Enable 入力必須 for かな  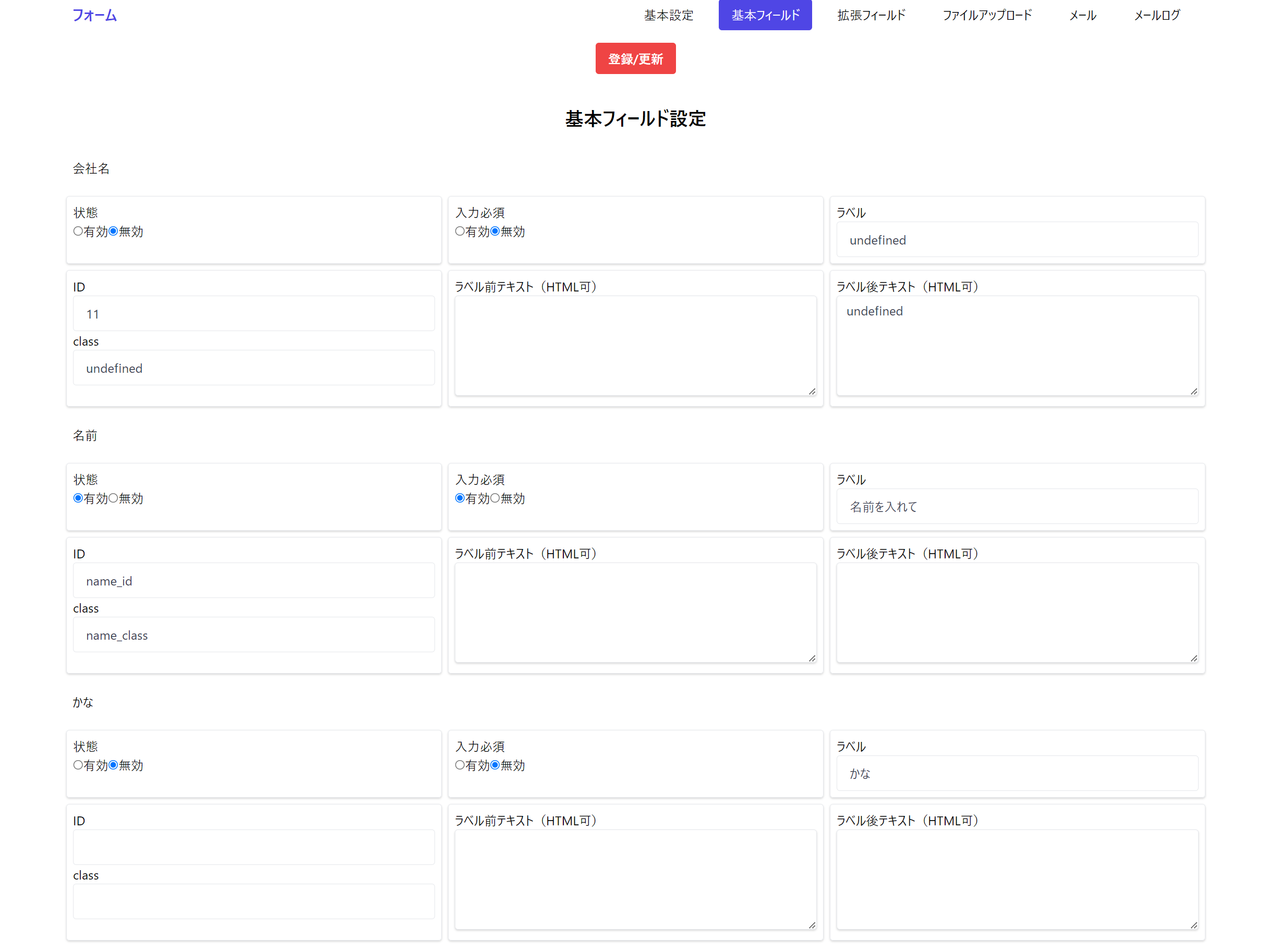[x=460, y=765]
